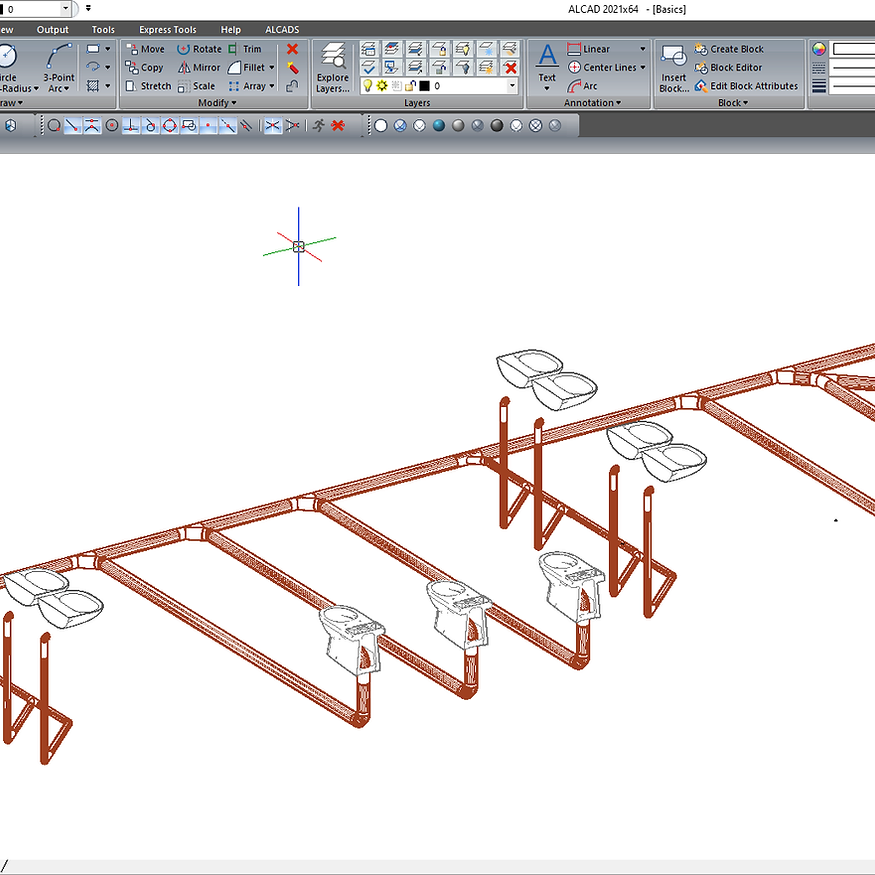Click the lineweight selector box
This screenshot has height=875, width=875.
coord(853,86)
